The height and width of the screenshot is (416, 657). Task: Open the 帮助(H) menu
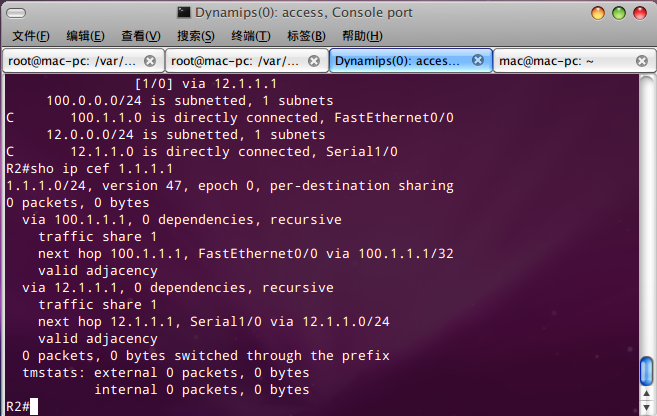362,36
